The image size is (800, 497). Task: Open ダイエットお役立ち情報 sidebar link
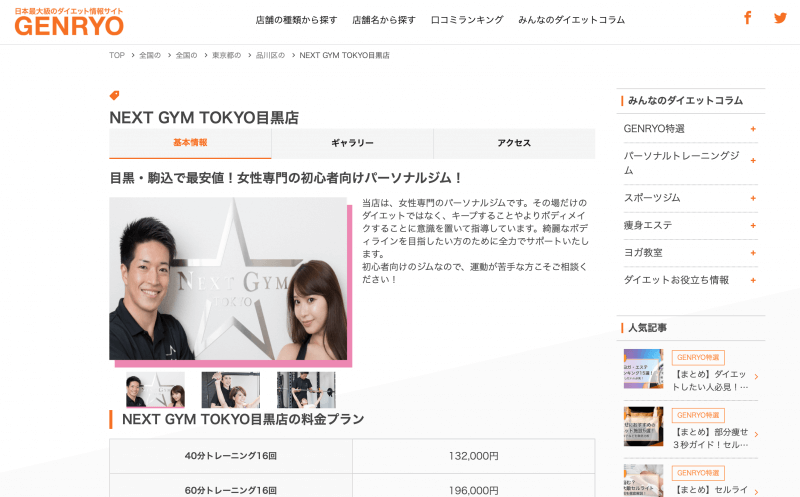tap(676, 280)
